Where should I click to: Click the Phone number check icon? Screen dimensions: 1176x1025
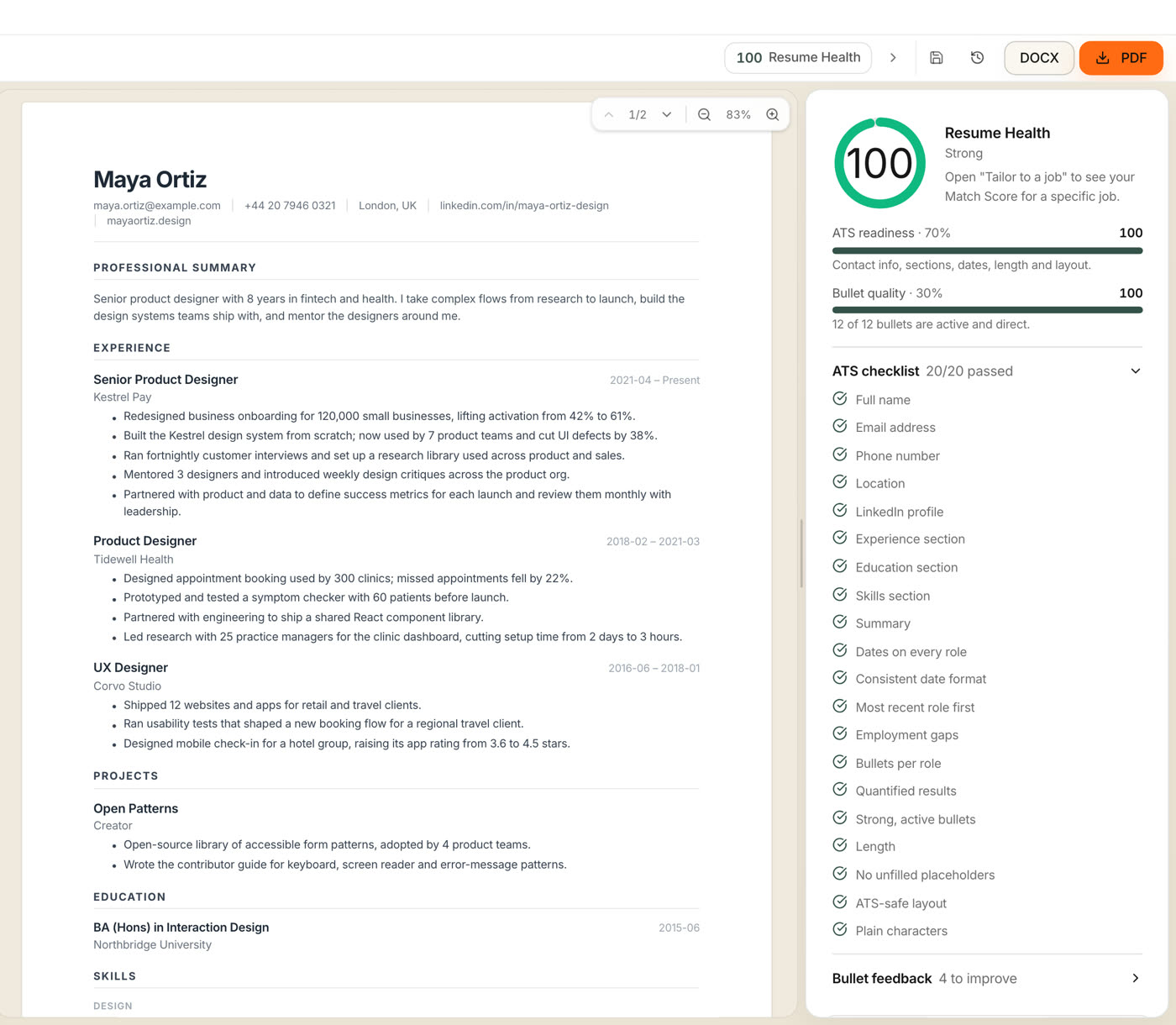pyautogui.click(x=839, y=455)
